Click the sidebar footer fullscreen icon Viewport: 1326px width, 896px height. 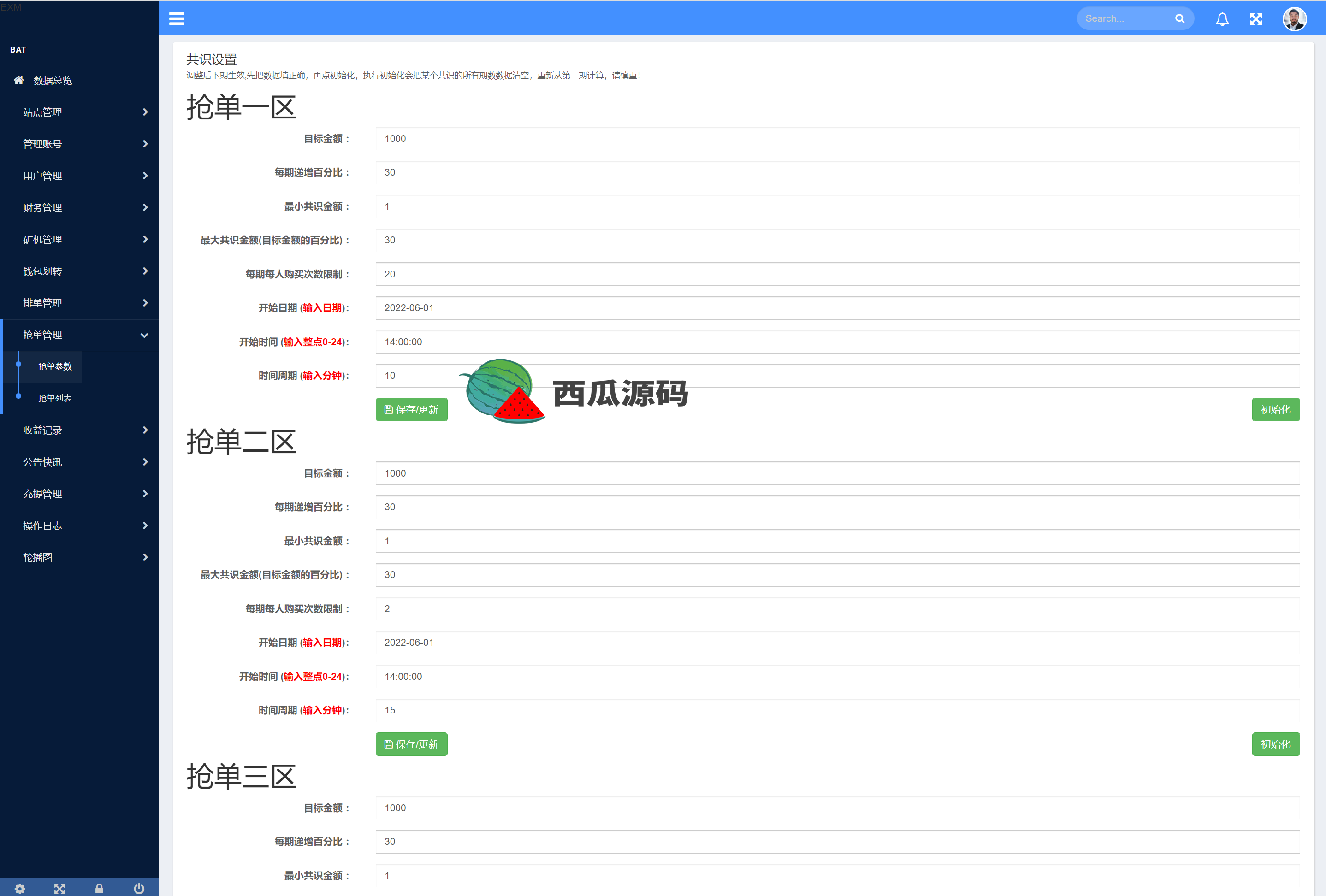(59, 888)
